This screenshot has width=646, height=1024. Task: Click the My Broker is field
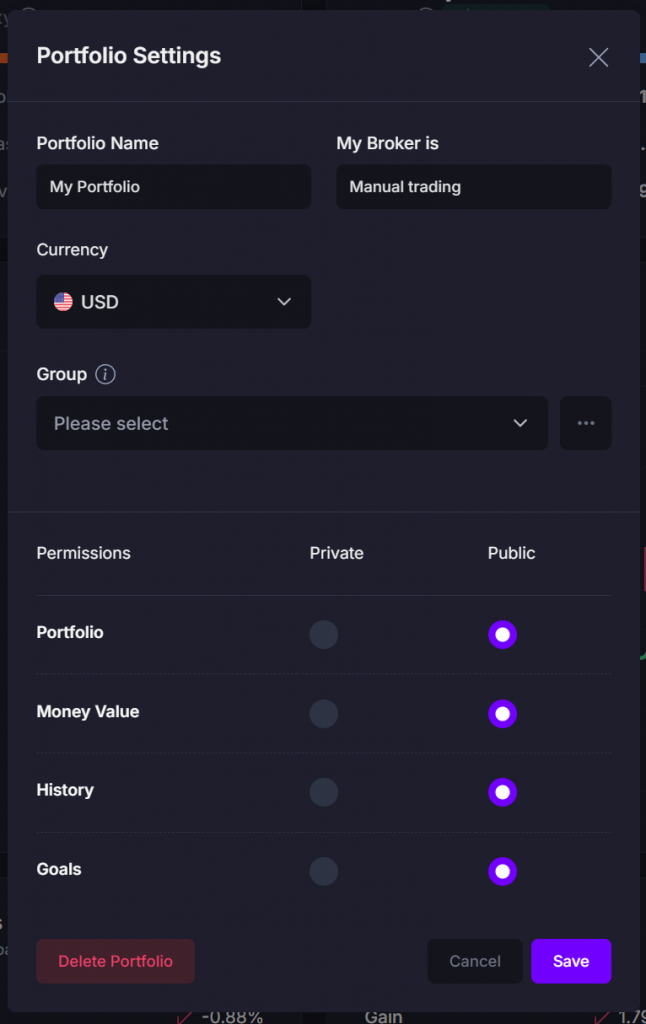pyautogui.click(x=474, y=187)
